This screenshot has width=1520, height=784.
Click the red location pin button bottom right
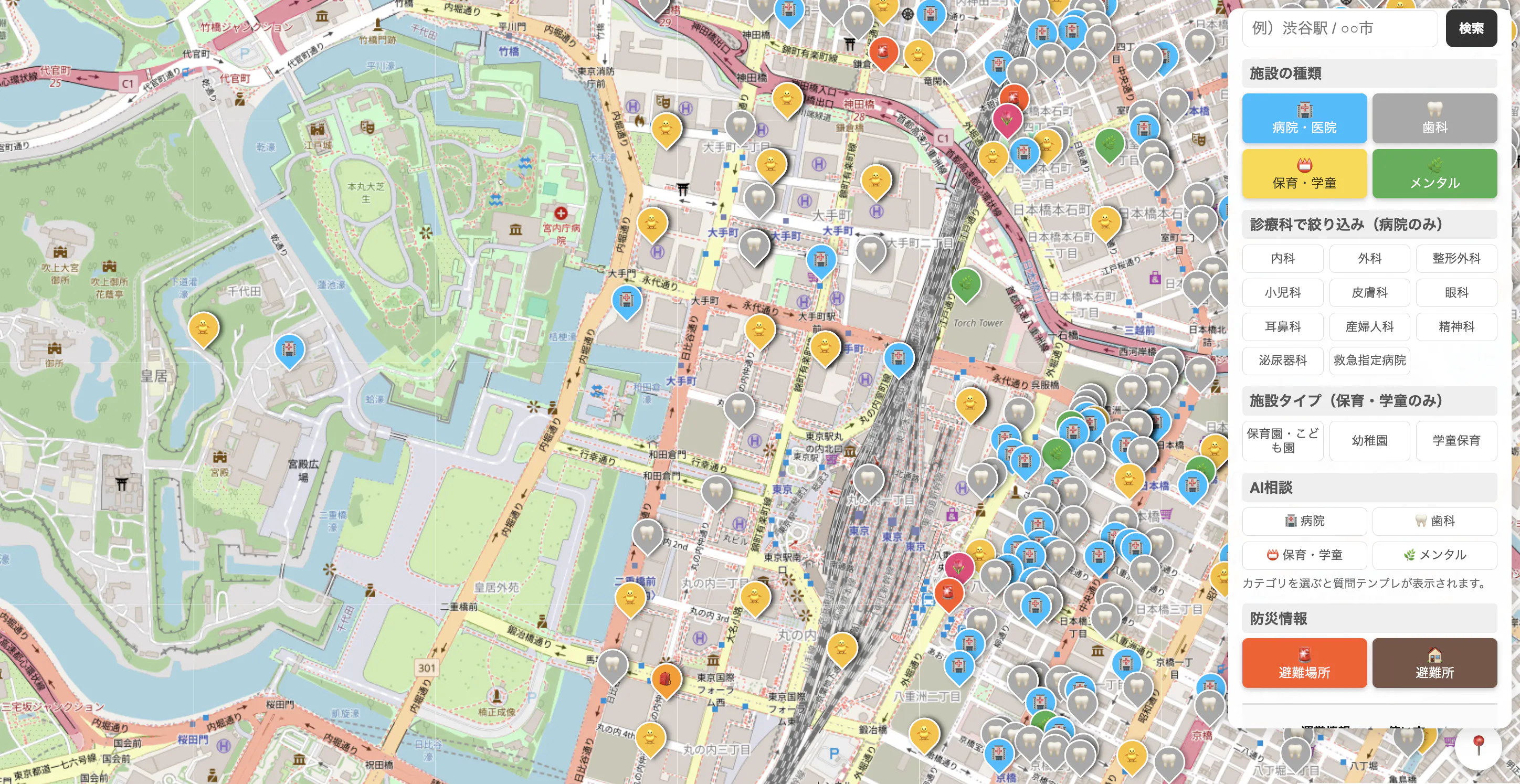coord(1478,745)
